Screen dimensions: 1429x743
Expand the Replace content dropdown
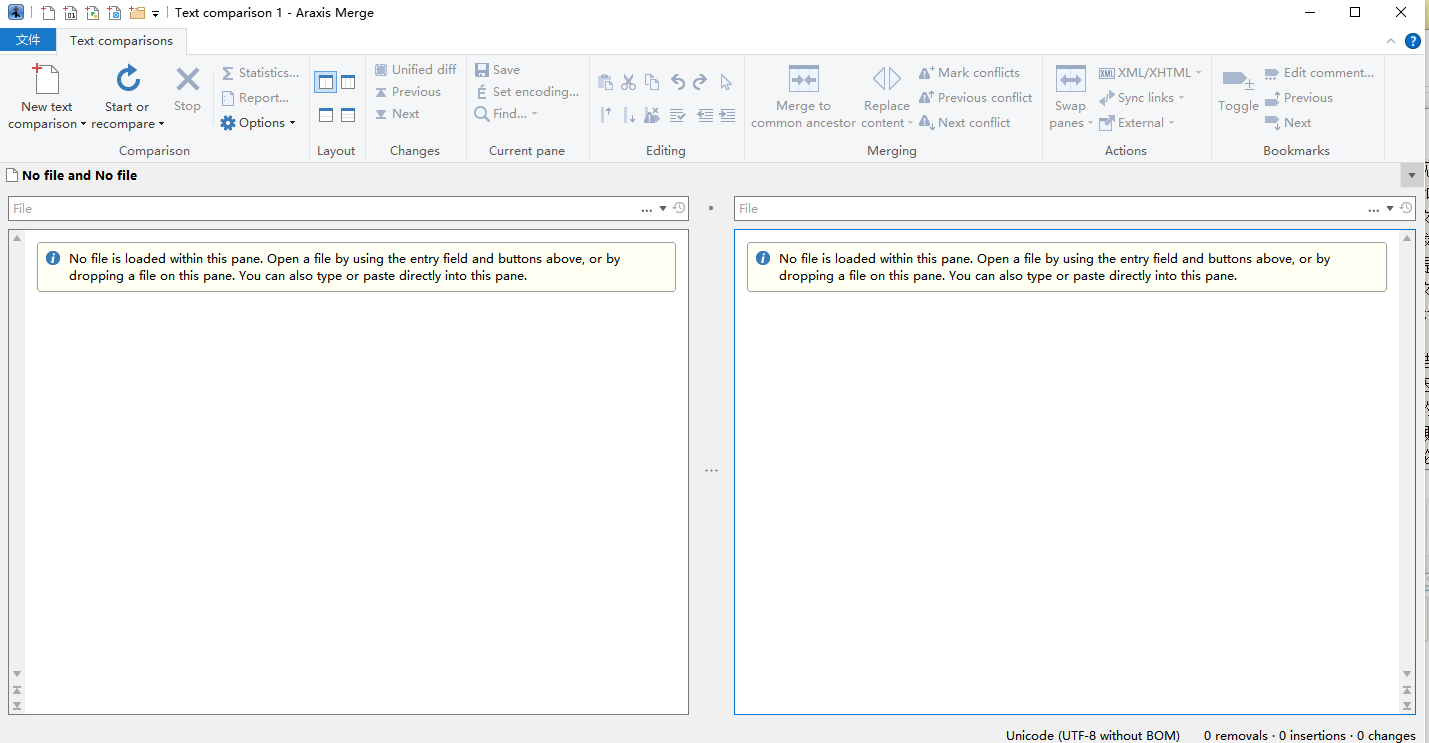click(910, 124)
